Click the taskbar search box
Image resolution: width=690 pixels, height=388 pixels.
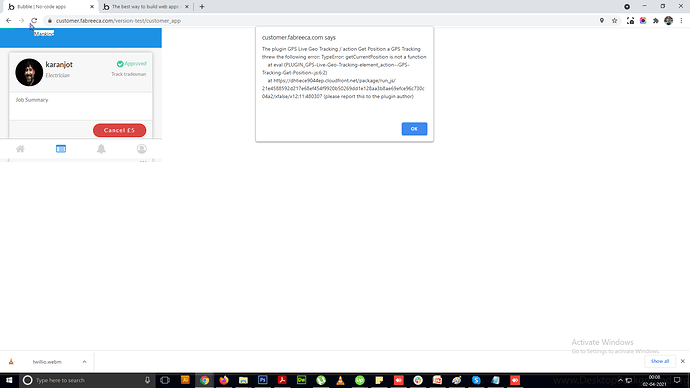click(x=87, y=380)
